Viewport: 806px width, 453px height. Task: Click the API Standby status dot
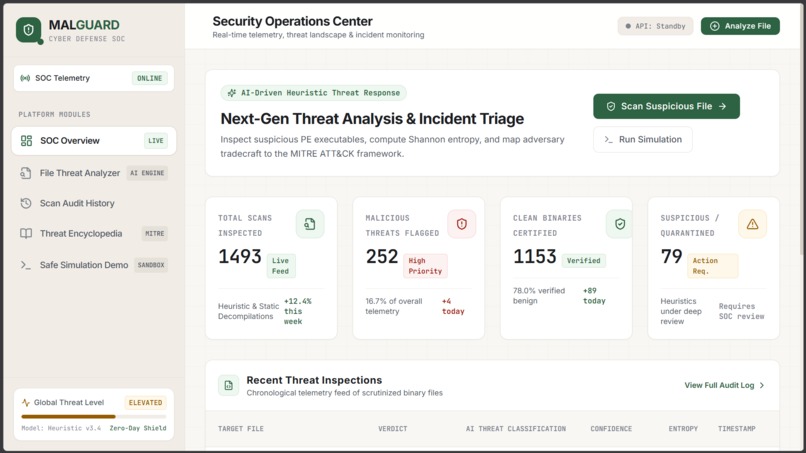628,26
